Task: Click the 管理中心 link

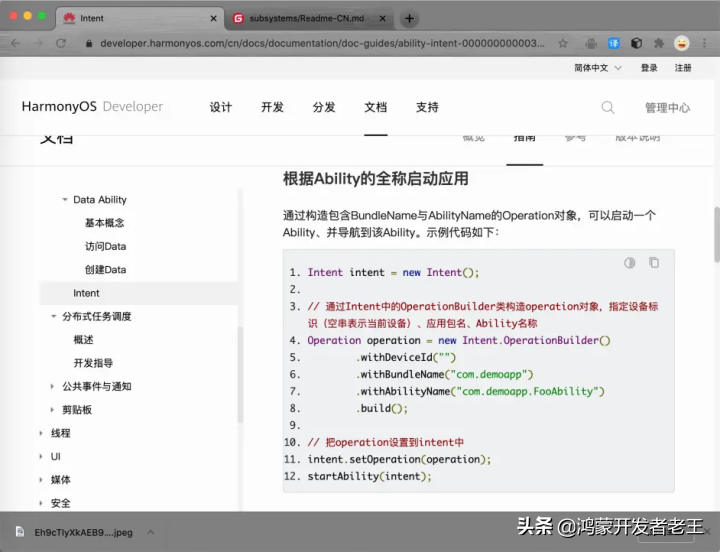Action: [667, 107]
